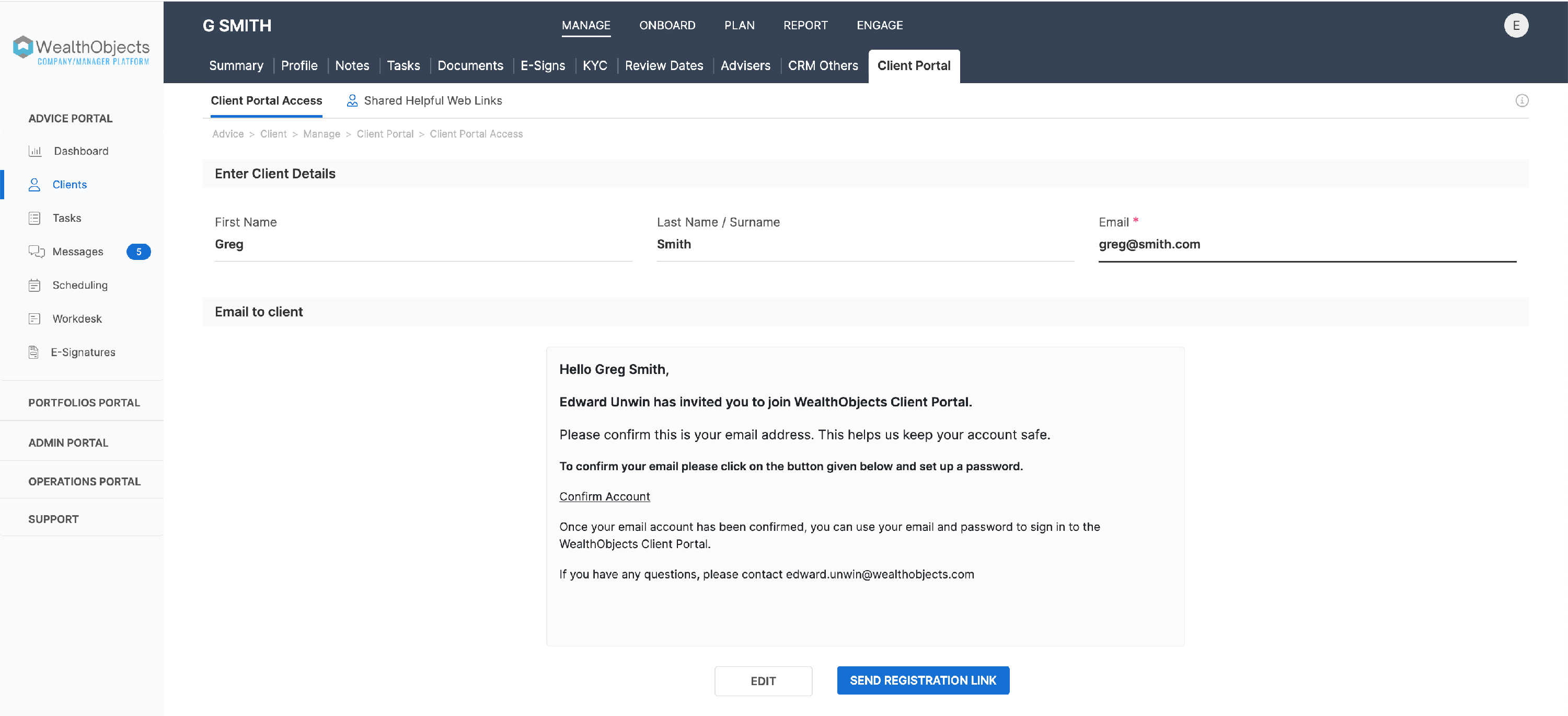The width and height of the screenshot is (1568, 716).
Task: Open E-Signatures in the sidebar
Action: tap(83, 352)
